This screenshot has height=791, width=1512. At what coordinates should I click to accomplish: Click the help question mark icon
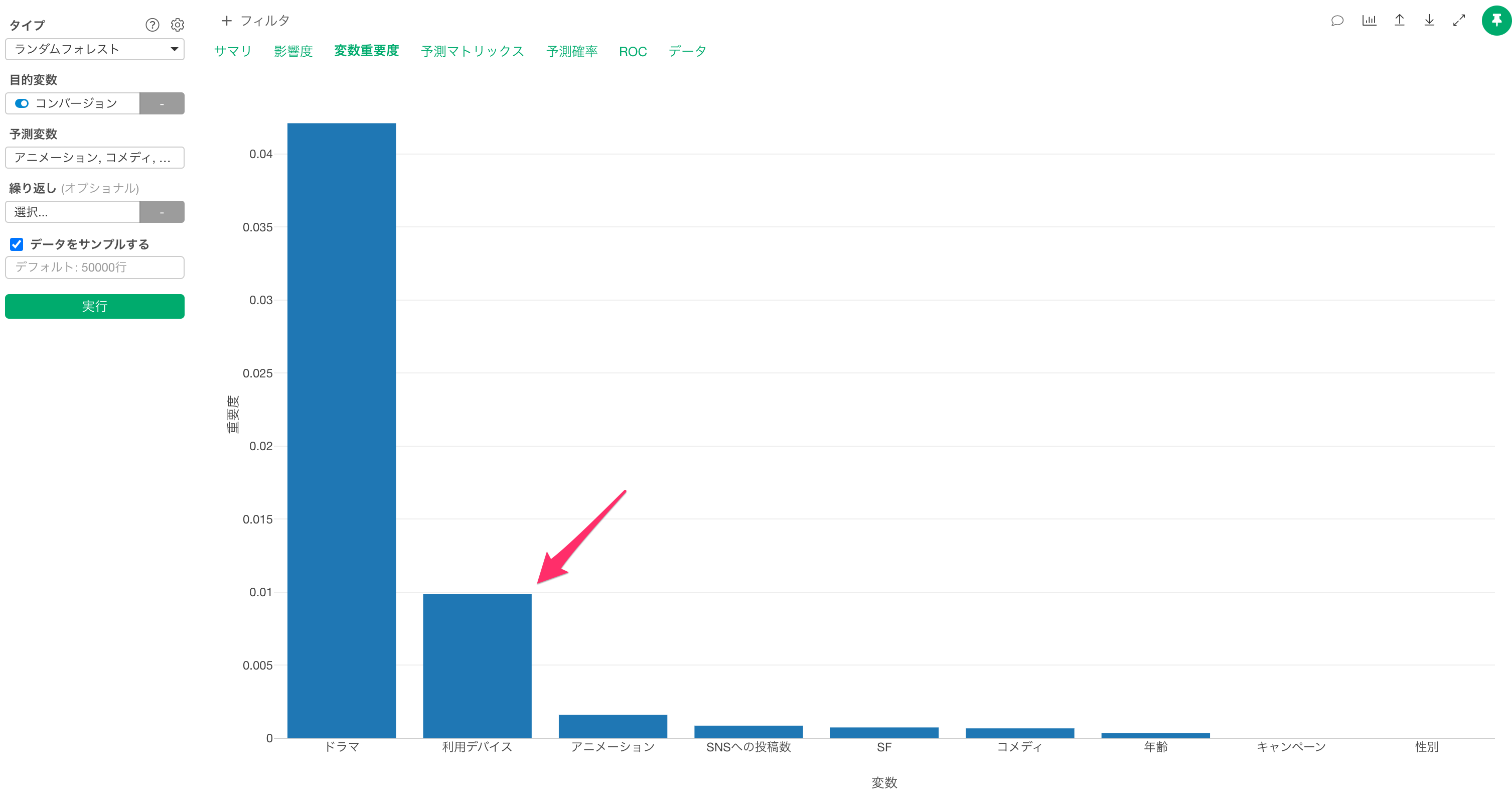pos(152,25)
